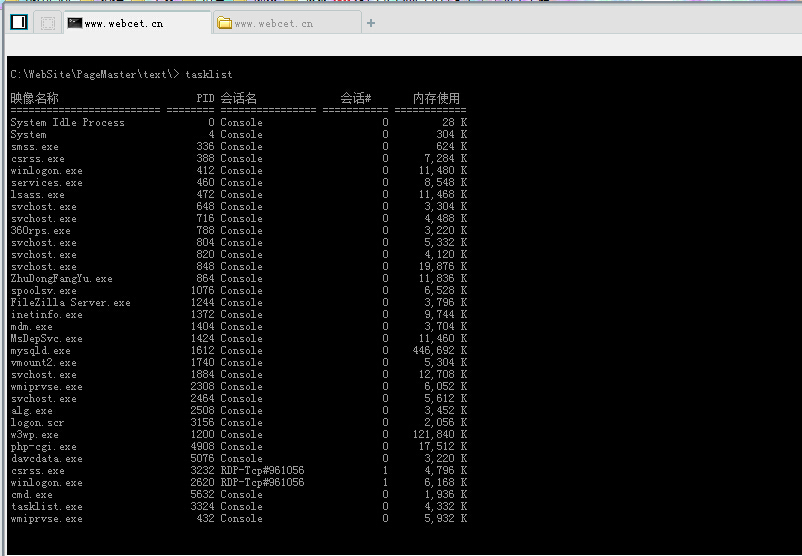Click the 446,692 K memory value
Screen dimensions: 802x556
coord(440,351)
